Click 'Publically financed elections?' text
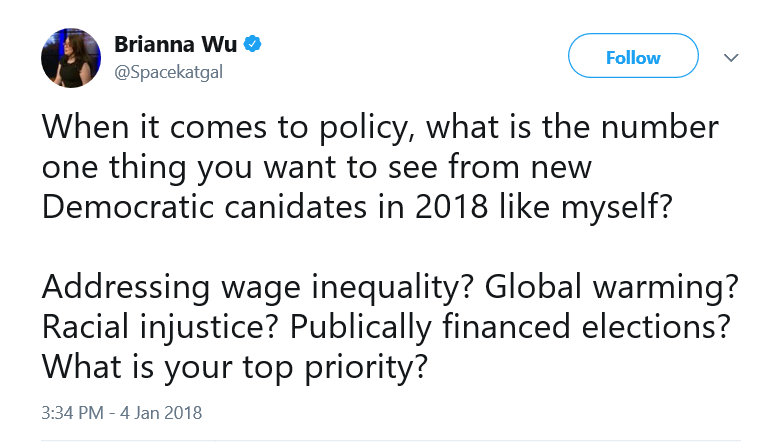This screenshot has height=442, width=772. click(x=510, y=327)
